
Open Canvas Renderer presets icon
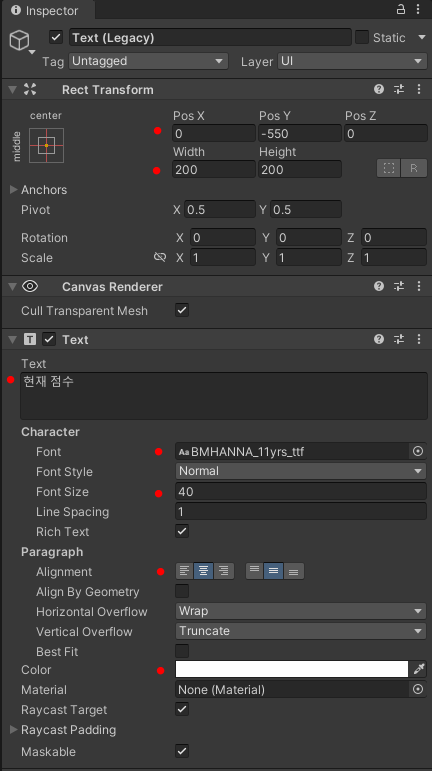[399, 286]
